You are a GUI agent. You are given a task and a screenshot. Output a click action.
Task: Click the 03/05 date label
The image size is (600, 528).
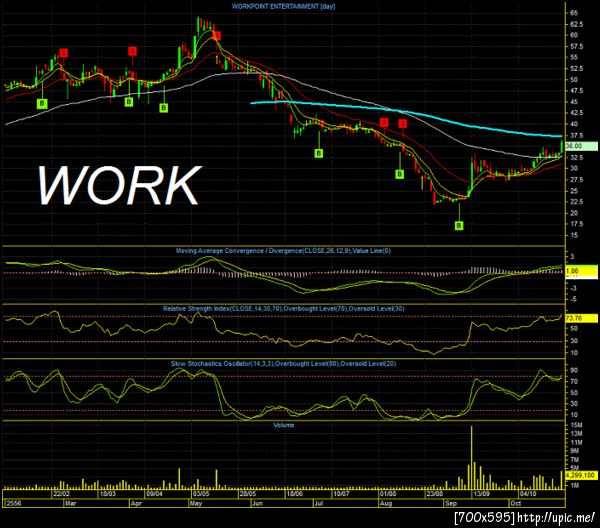click(x=201, y=494)
